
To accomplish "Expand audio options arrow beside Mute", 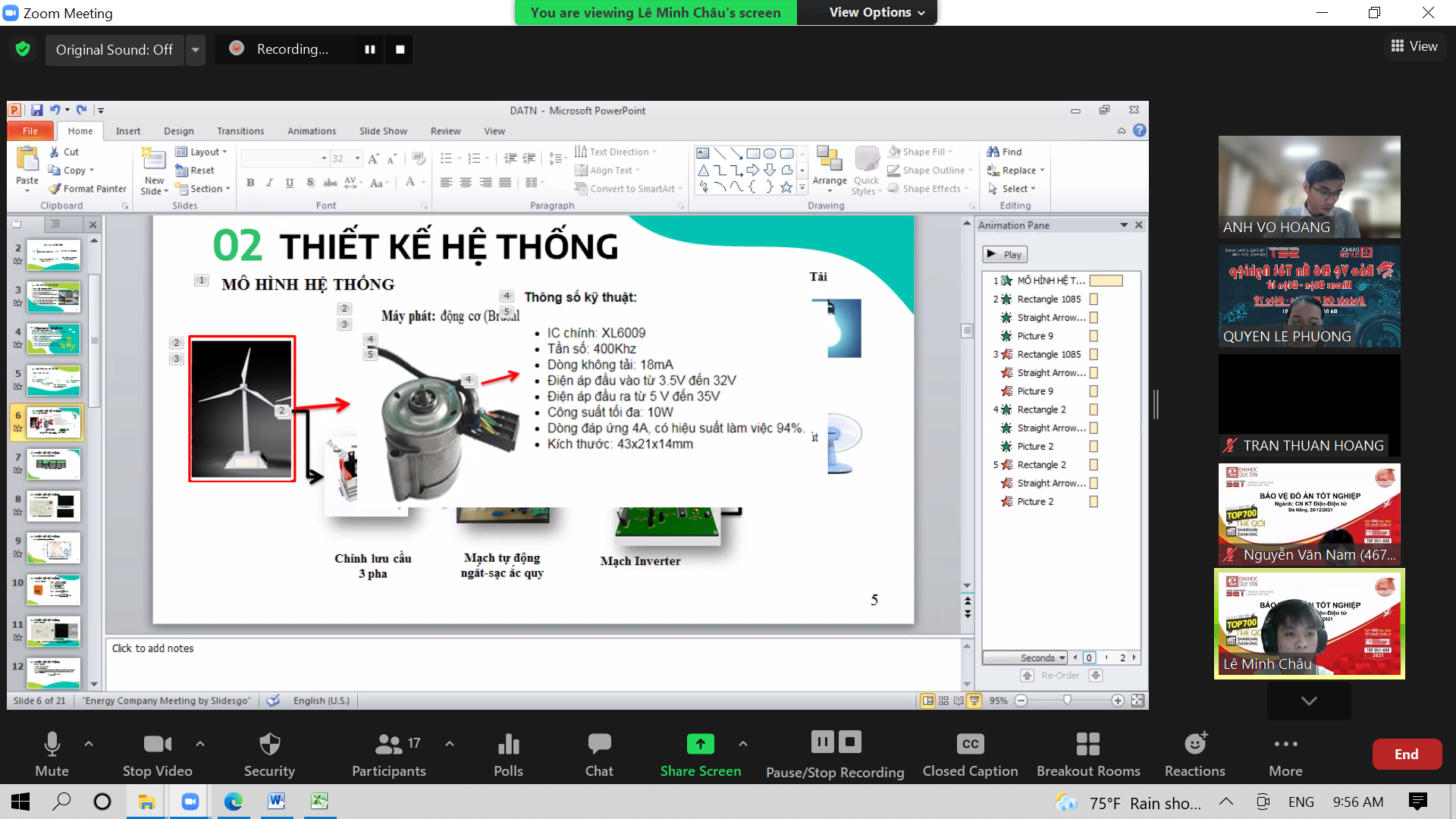I will 89,744.
